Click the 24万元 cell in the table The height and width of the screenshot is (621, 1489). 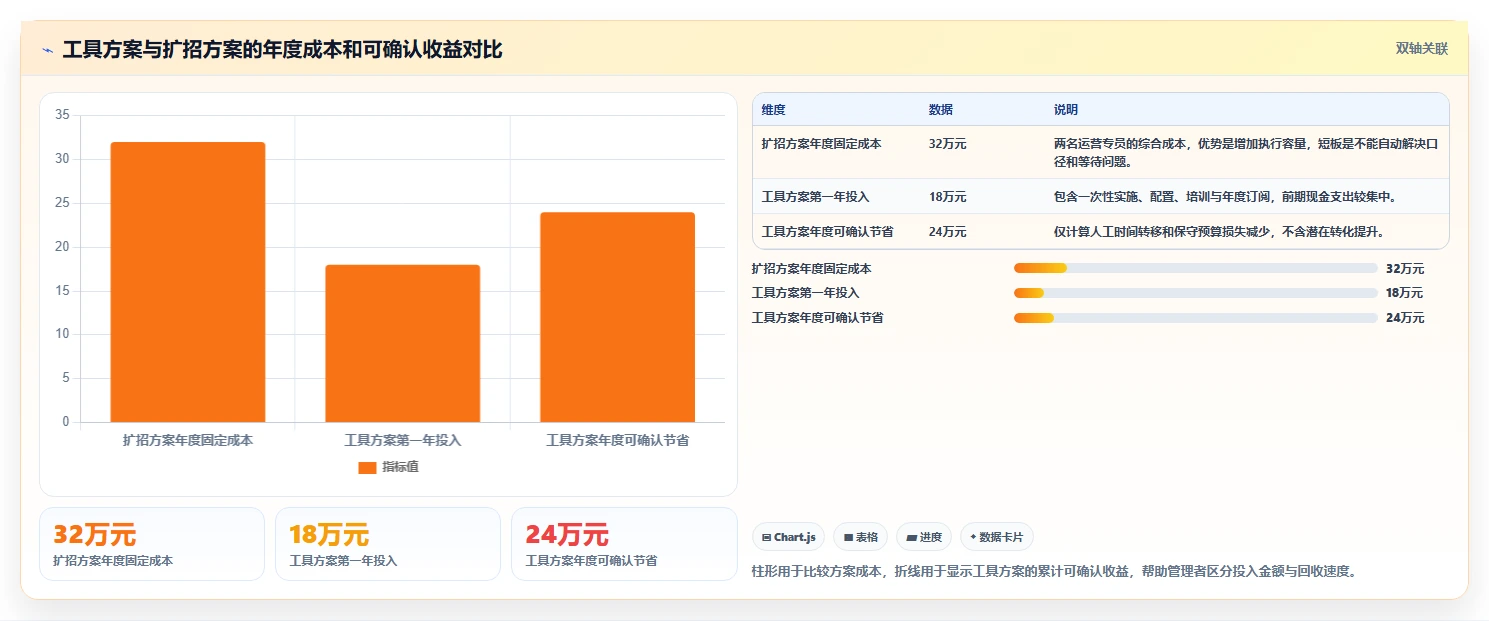click(x=947, y=232)
